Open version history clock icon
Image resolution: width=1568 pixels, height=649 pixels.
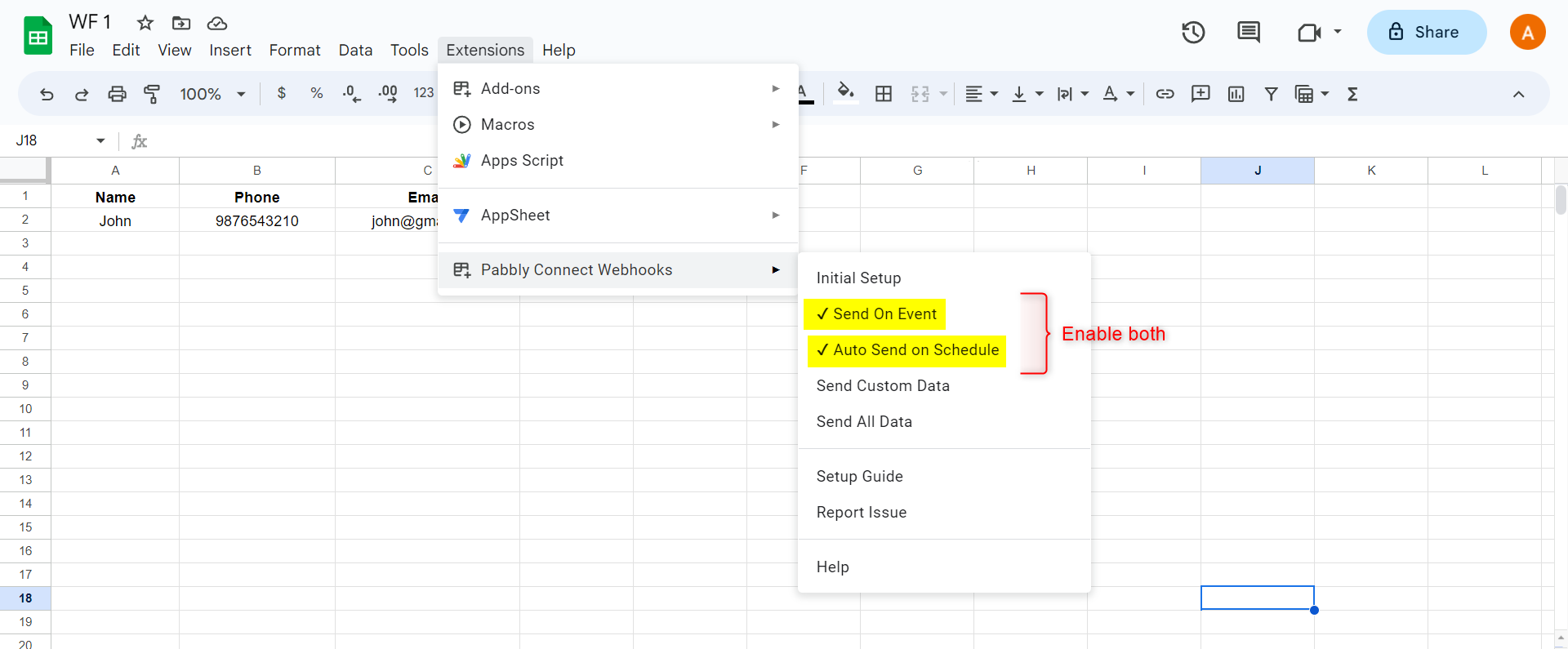coord(1193,33)
